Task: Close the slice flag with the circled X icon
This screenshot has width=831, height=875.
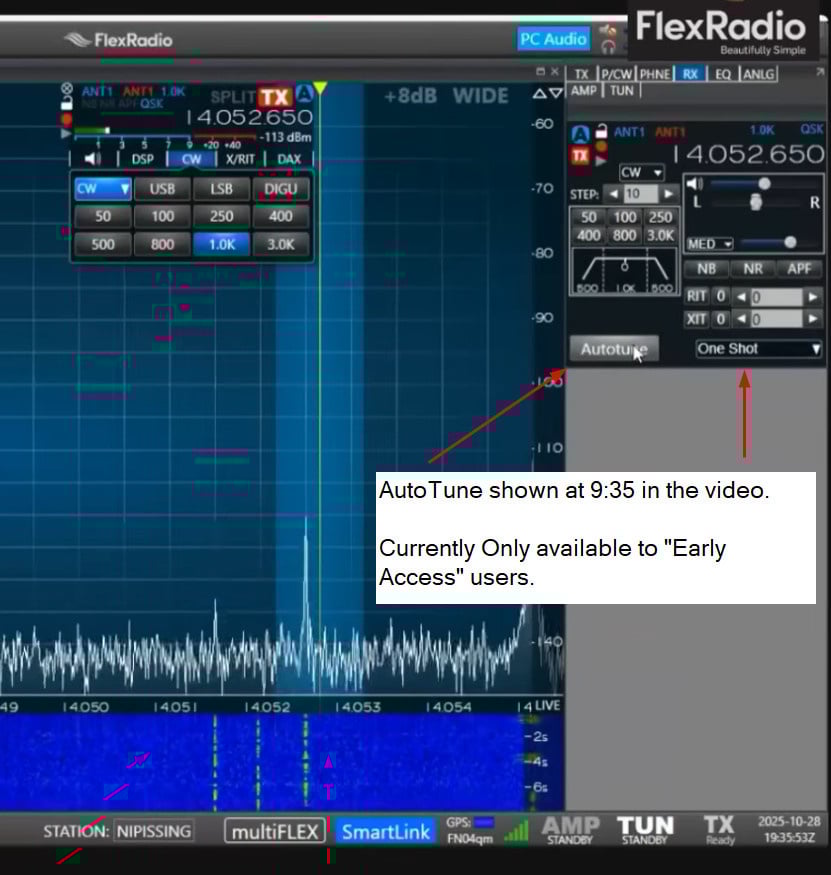Action: [66, 89]
